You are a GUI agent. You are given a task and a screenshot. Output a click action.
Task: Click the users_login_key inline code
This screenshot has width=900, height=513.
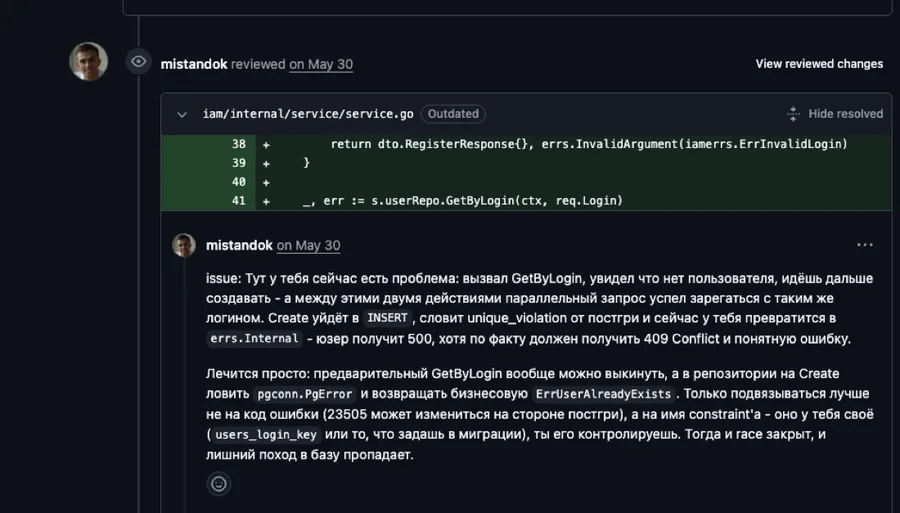click(x=266, y=435)
